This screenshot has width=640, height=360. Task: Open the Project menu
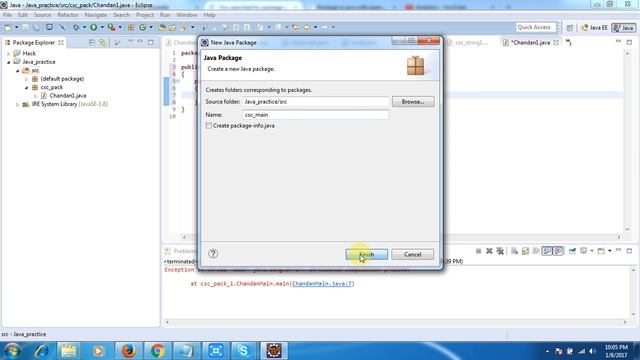145,15
